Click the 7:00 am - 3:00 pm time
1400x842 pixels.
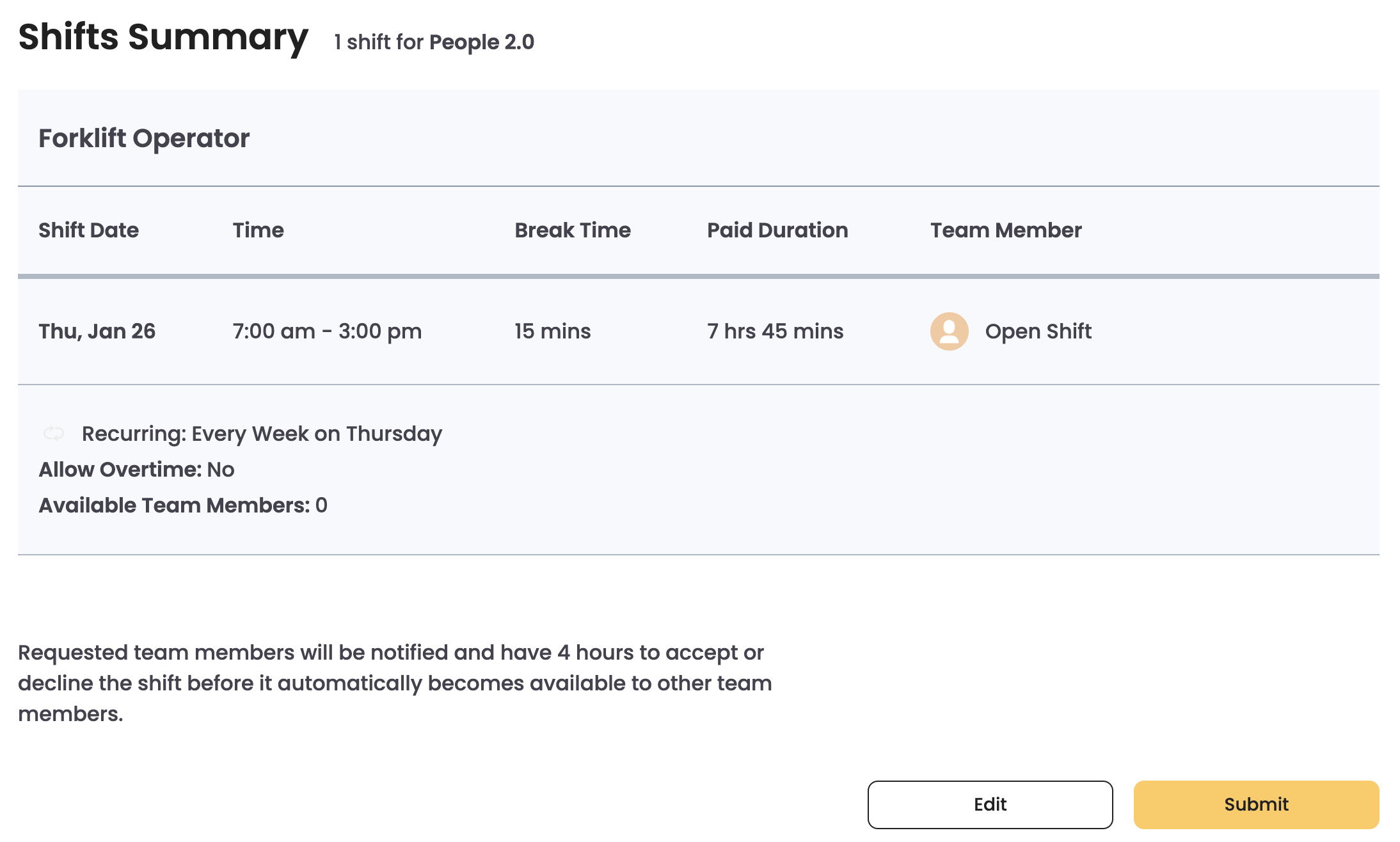click(327, 331)
